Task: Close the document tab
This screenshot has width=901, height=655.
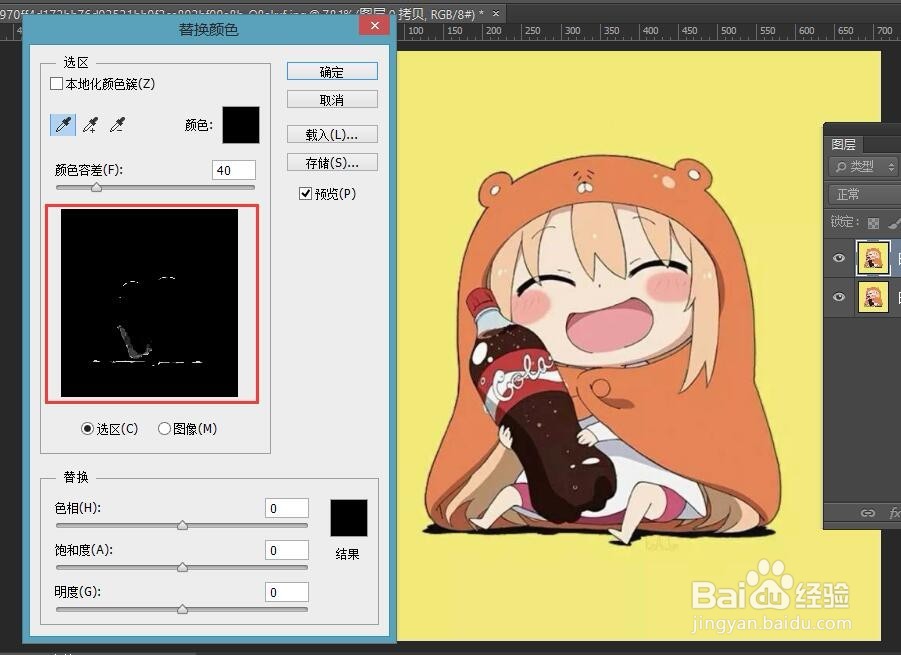Action: [496, 13]
